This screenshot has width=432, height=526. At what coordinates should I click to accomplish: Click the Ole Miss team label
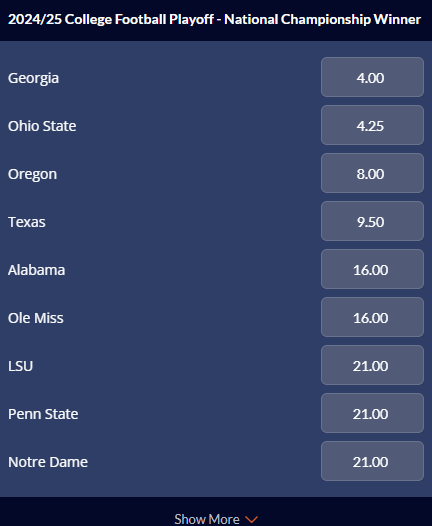point(36,318)
